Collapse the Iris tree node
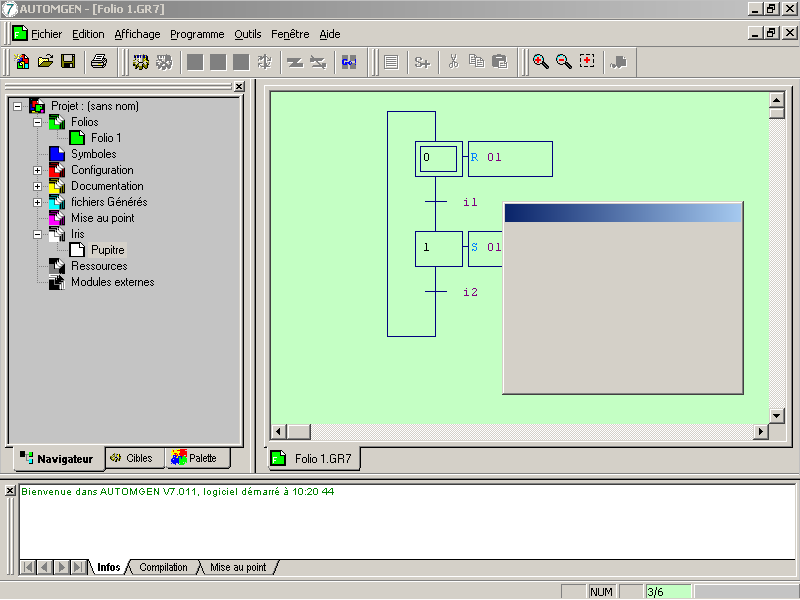The image size is (800, 600). [x=38, y=234]
